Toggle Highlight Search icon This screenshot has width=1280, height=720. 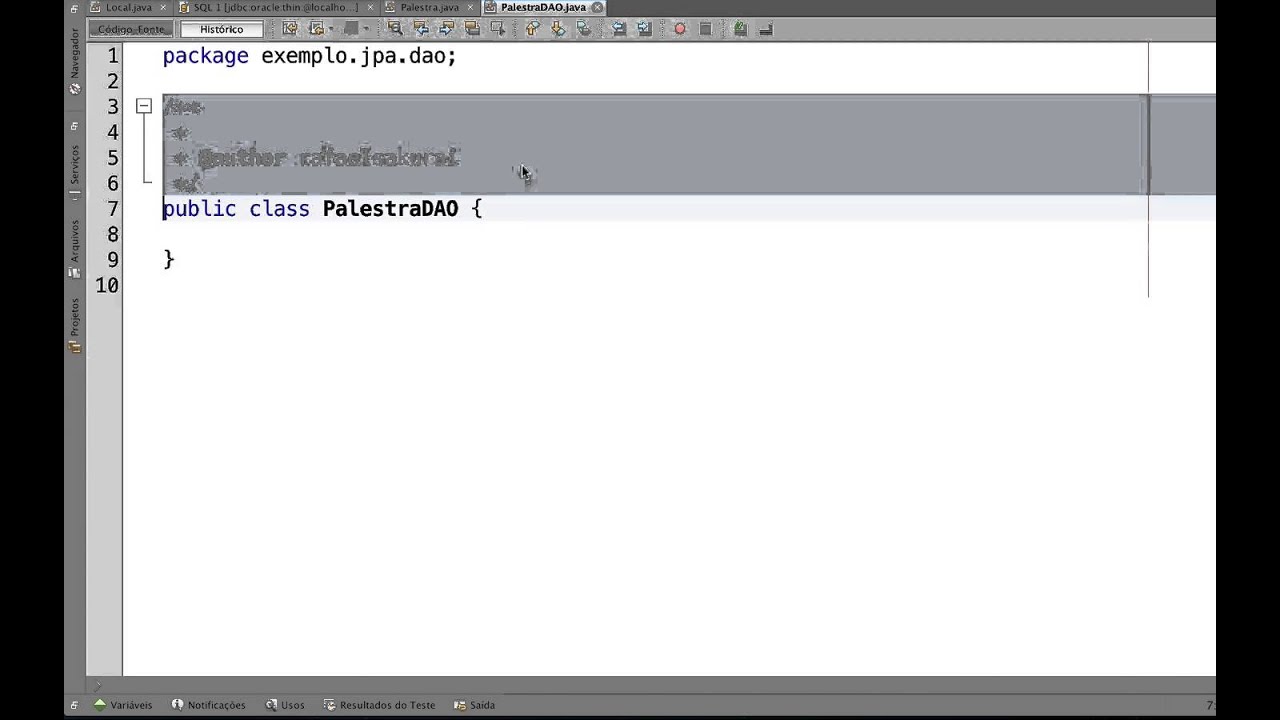coord(472,29)
